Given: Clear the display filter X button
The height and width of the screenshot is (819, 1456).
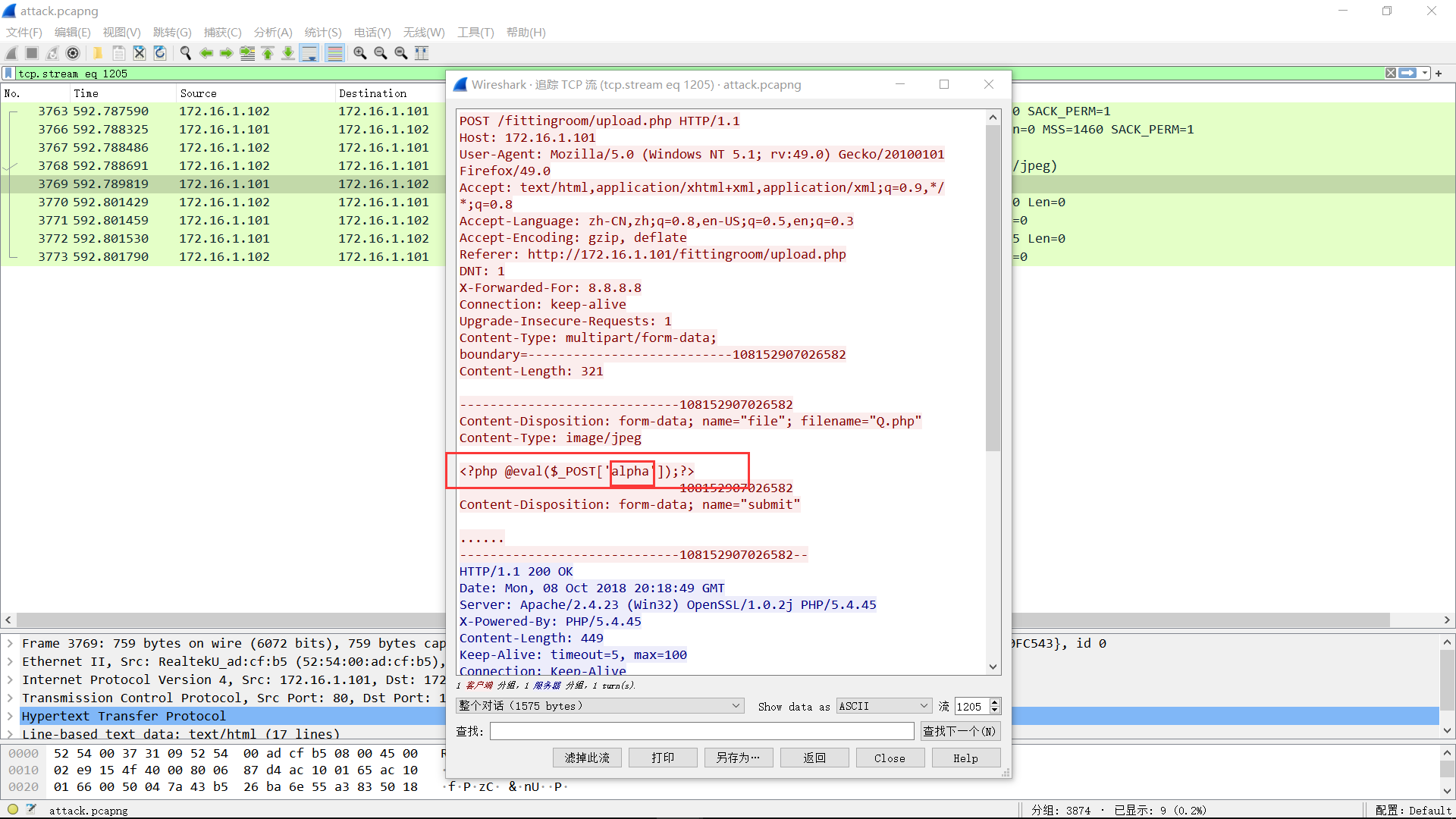Looking at the screenshot, I should click(x=1391, y=74).
